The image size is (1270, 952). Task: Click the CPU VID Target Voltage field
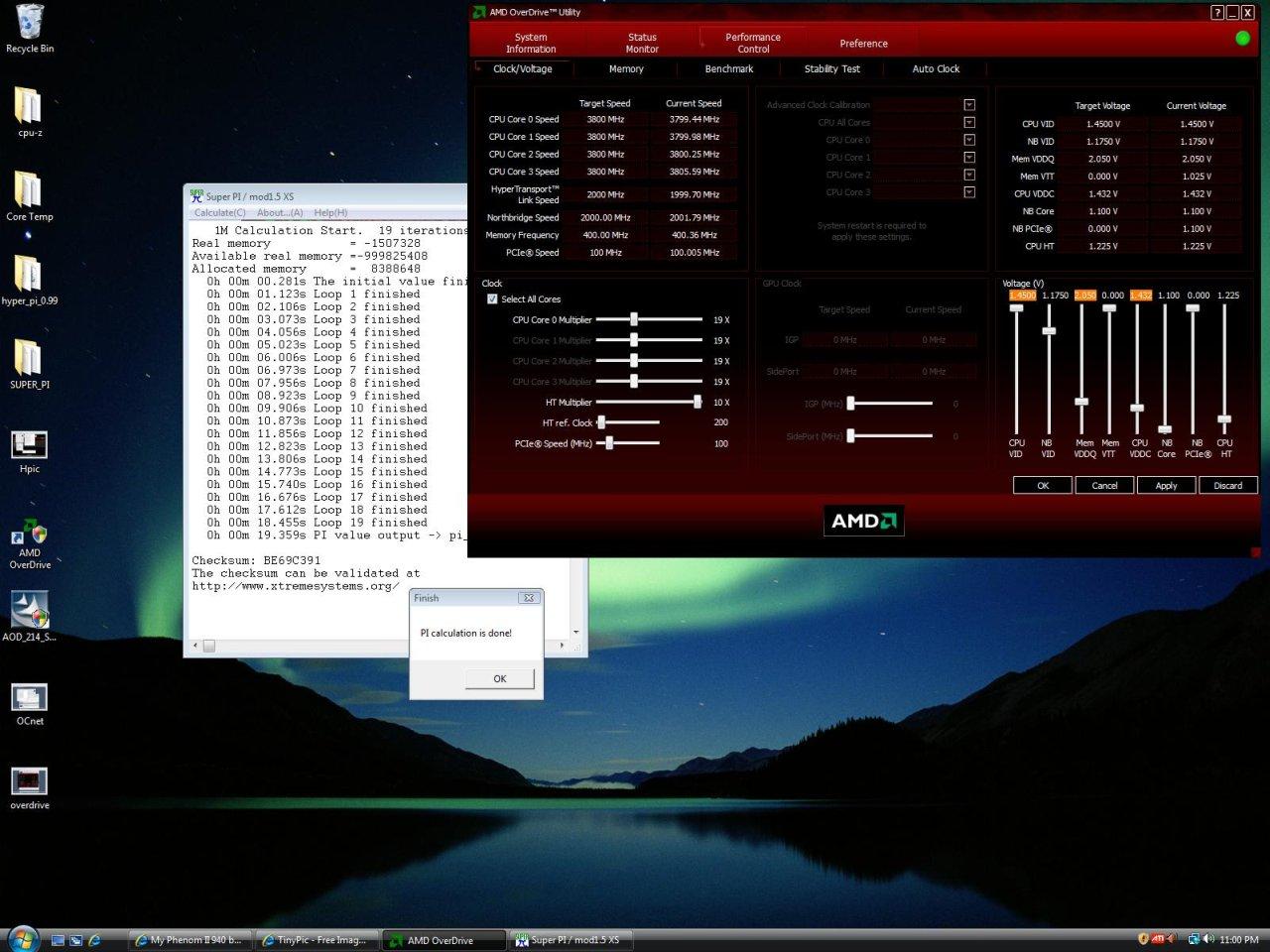[1102, 124]
